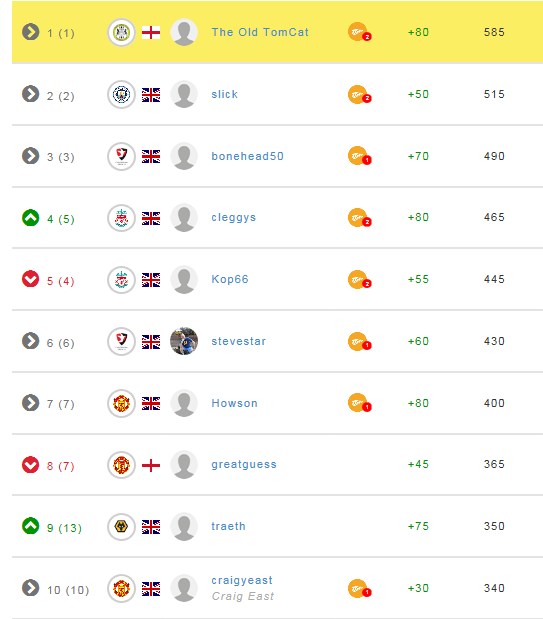Screen dimensions: 543x619
Task: Click the red down arrow at rank 8
Action: pos(30,465)
